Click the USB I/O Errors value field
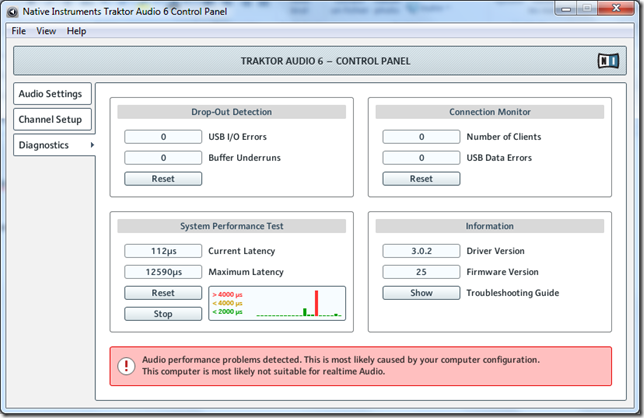 coord(163,137)
